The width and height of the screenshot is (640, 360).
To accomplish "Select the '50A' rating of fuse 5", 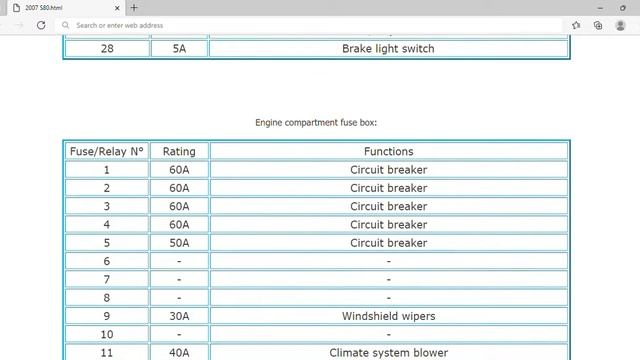I will tap(179, 243).
